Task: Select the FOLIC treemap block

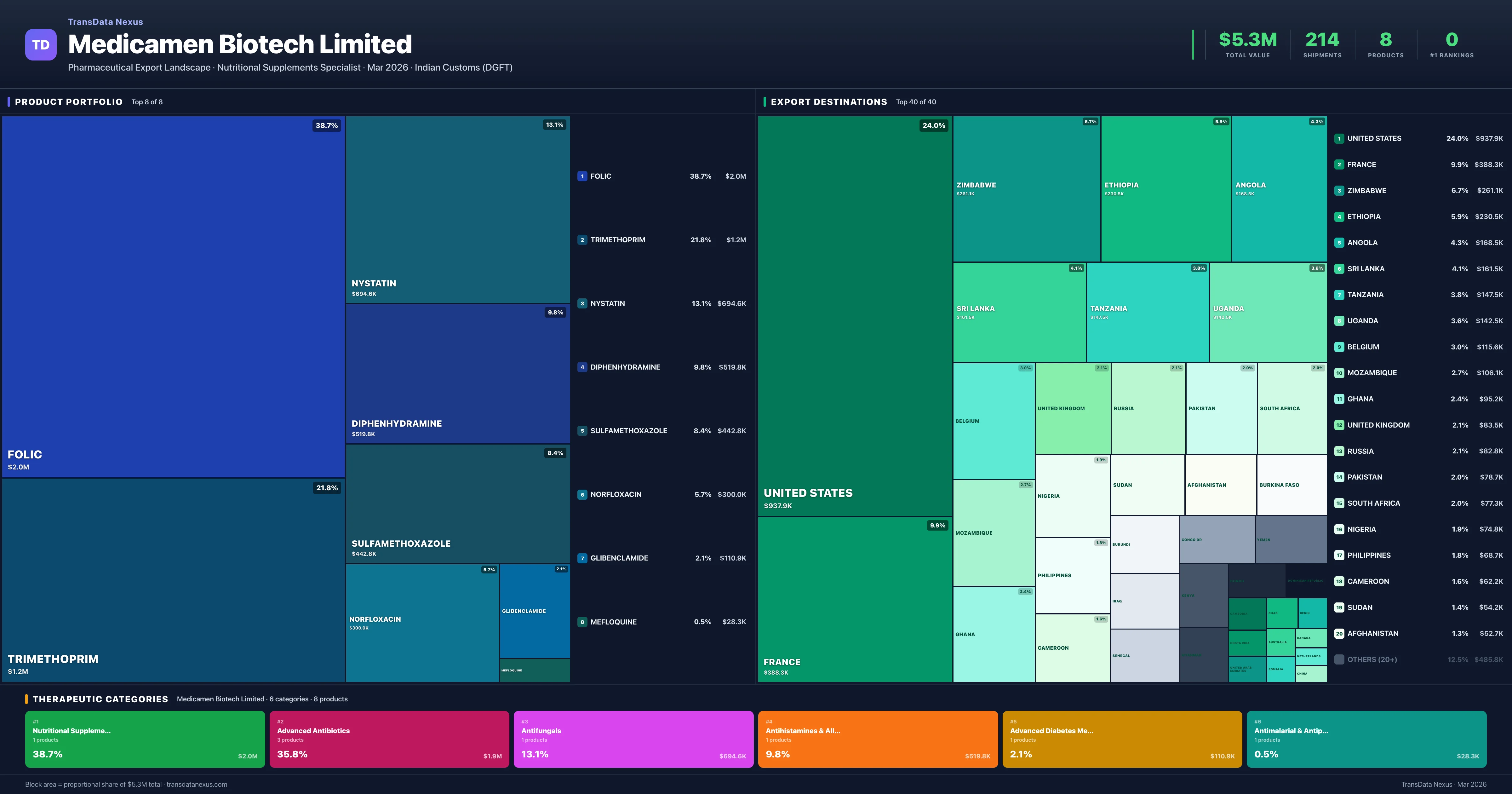Action: [173, 296]
